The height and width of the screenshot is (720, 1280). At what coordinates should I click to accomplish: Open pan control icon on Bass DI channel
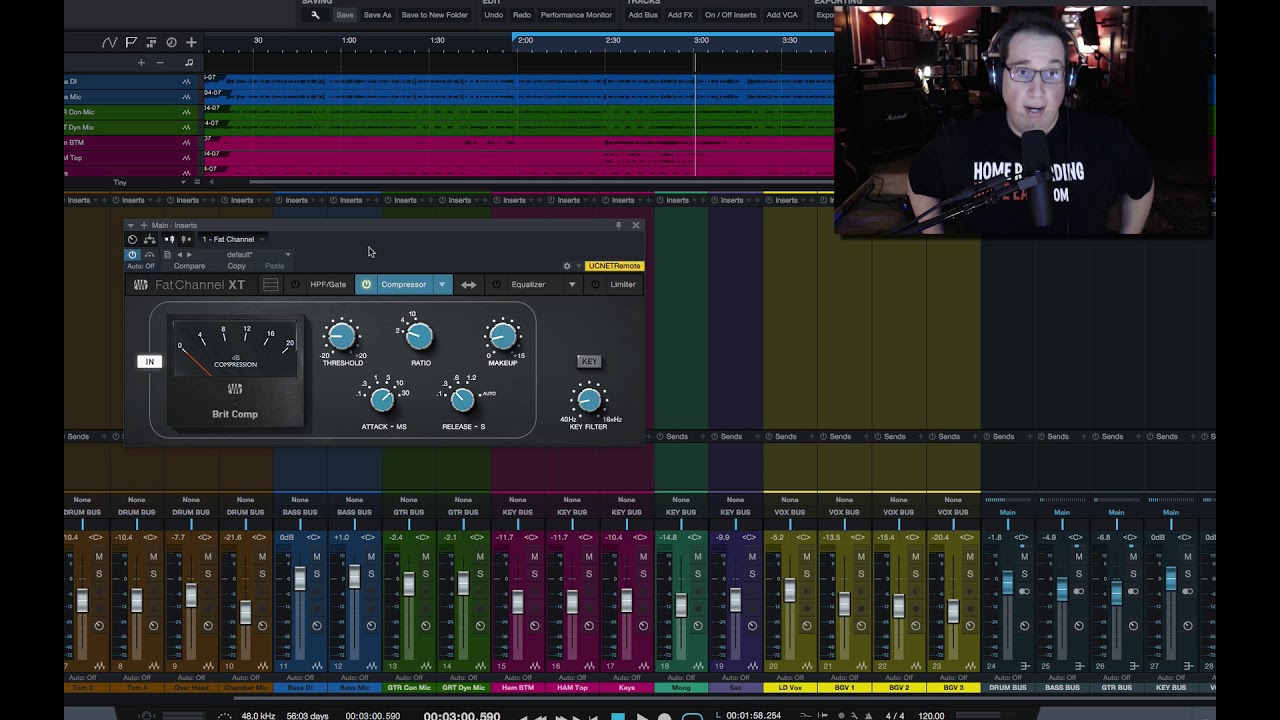click(x=317, y=626)
